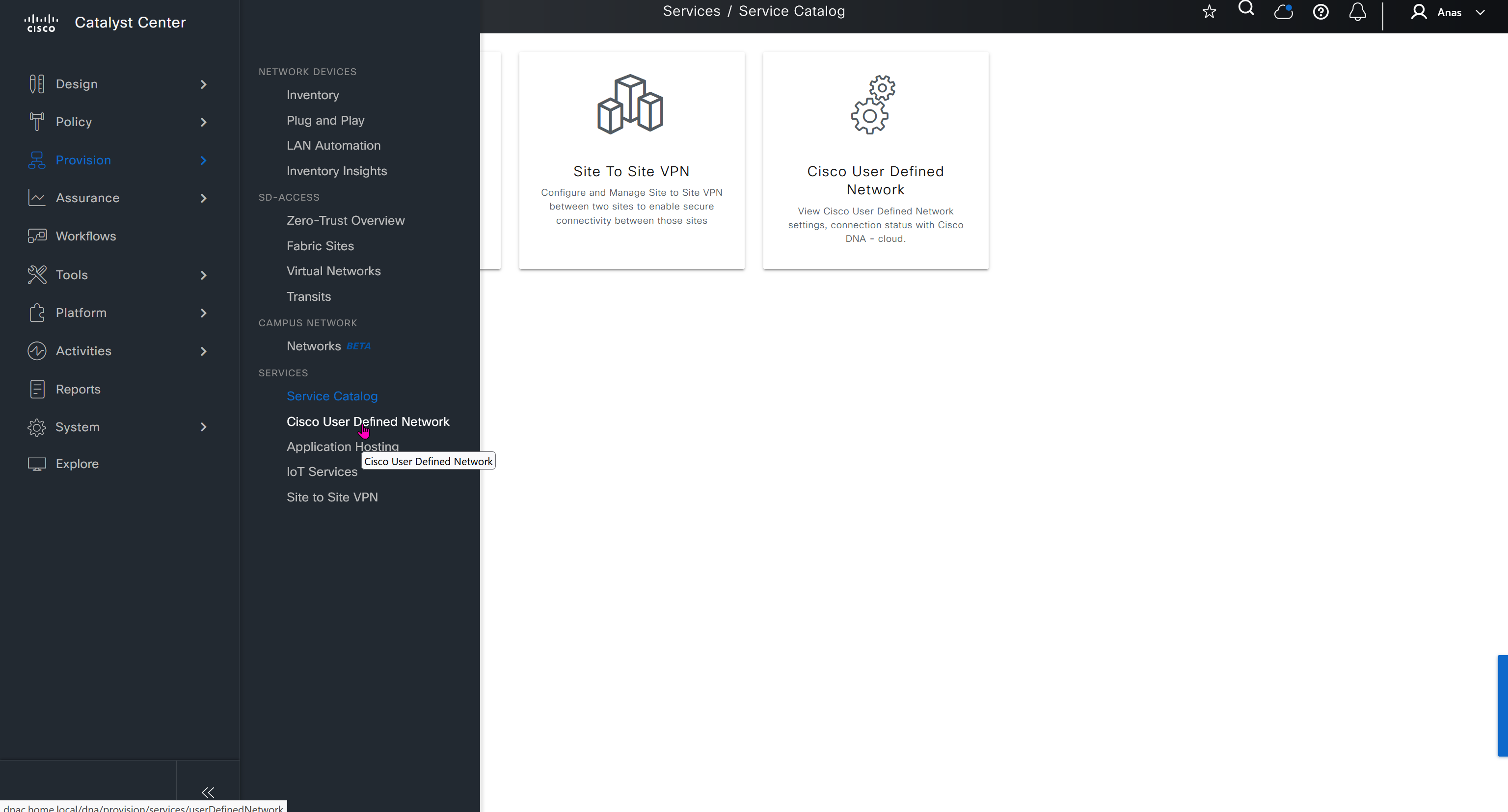Viewport: 1508px width, 812px height.
Task: Click the cloud status icon
Action: (x=1283, y=12)
